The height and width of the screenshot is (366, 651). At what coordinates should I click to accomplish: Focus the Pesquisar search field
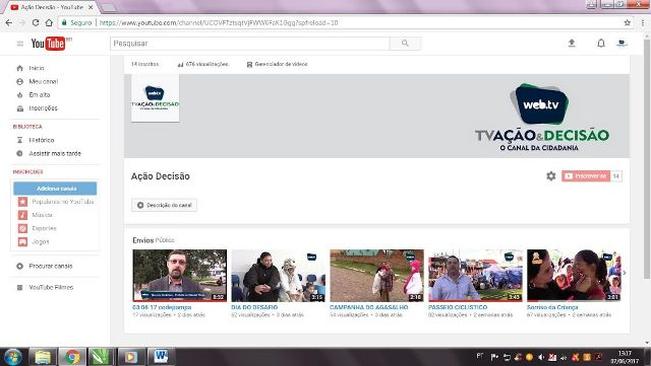point(250,43)
